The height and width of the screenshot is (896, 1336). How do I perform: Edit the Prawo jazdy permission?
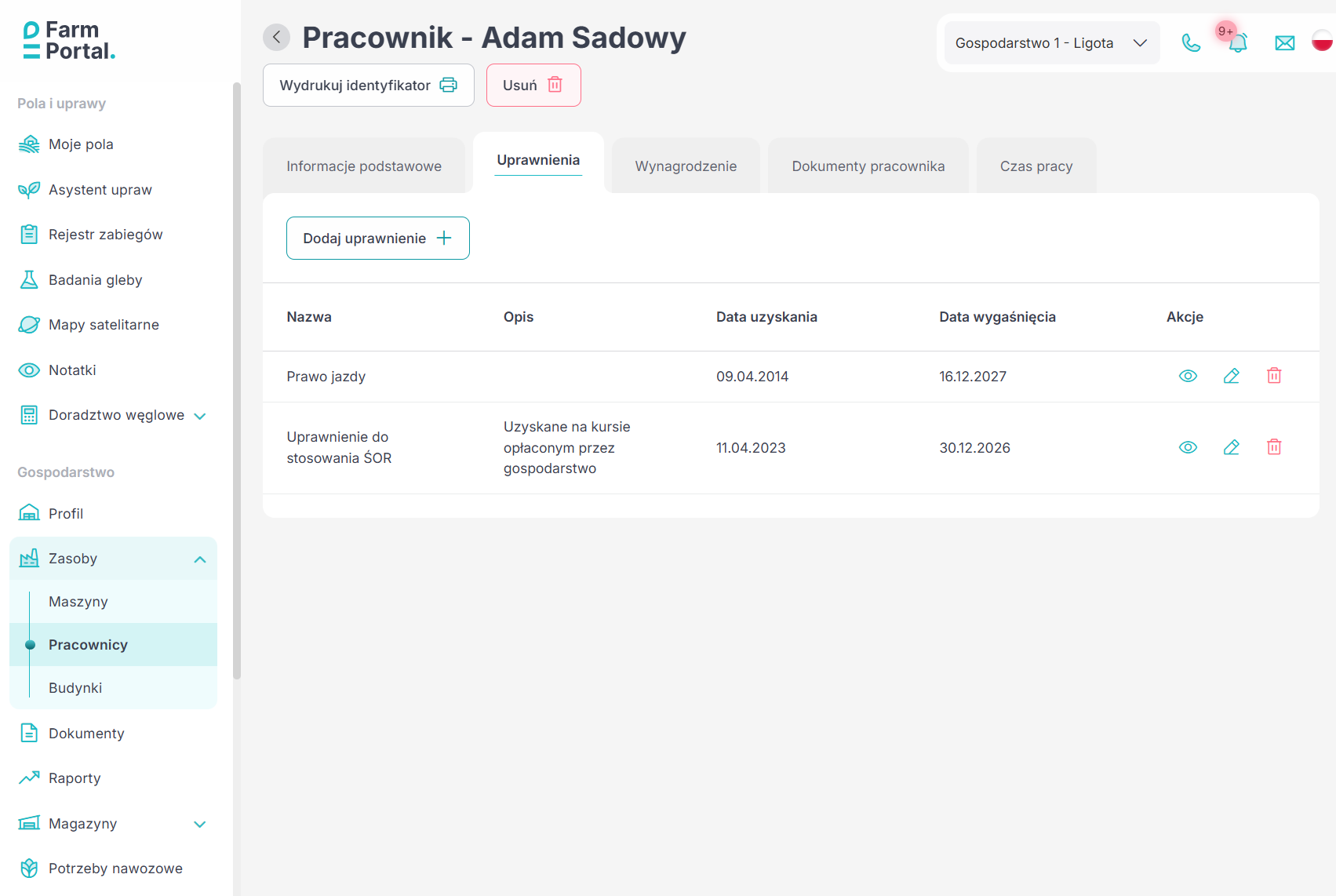click(1231, 376)
